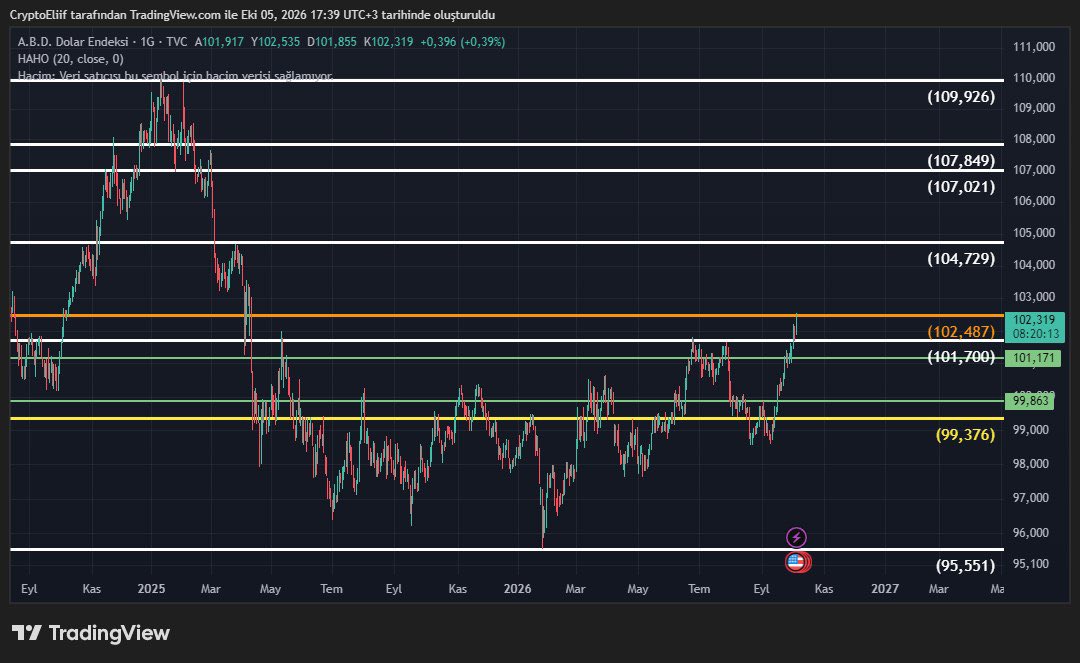The image size is (1080, 663).
Task: Click the low value D101,855
Action: (x=332, y=42)
